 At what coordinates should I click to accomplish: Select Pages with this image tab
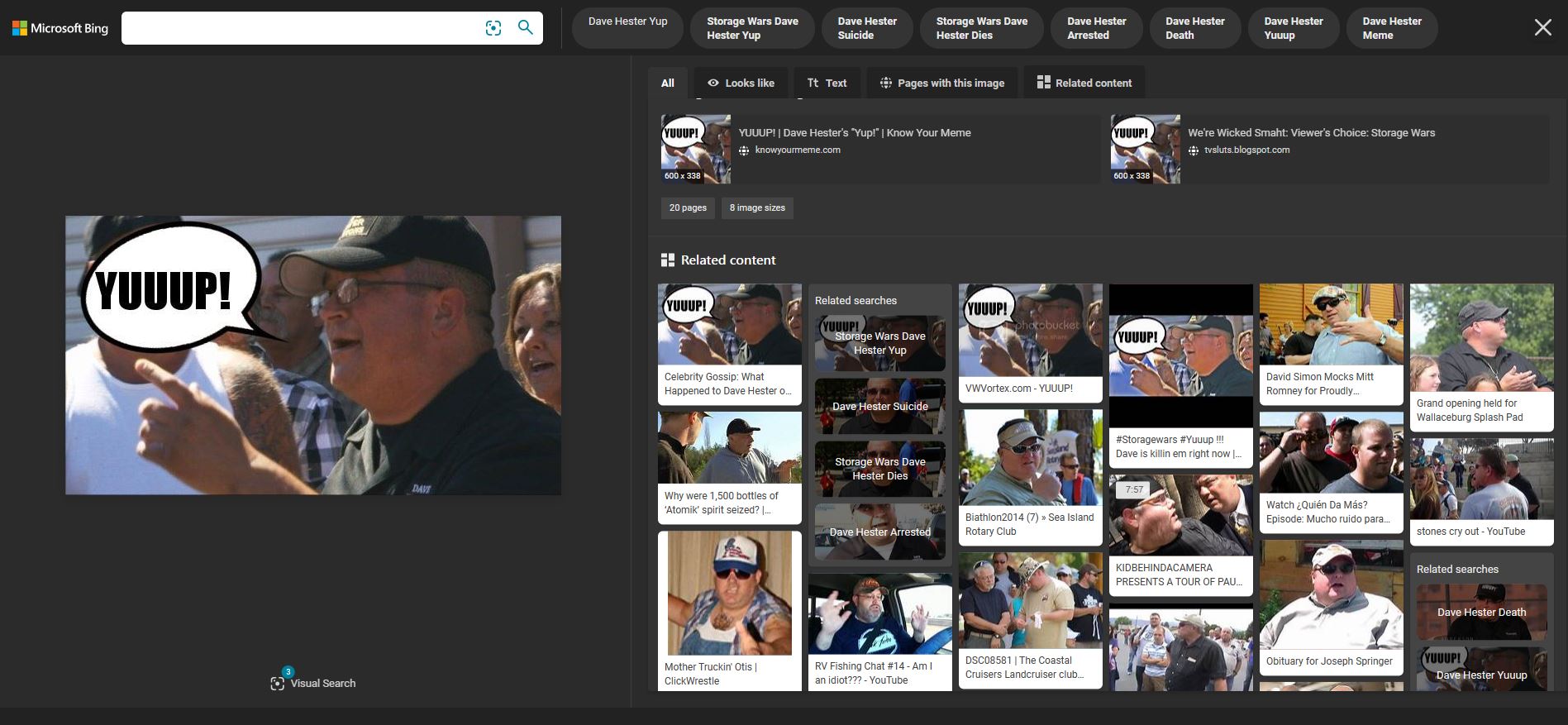coord(941,83)
